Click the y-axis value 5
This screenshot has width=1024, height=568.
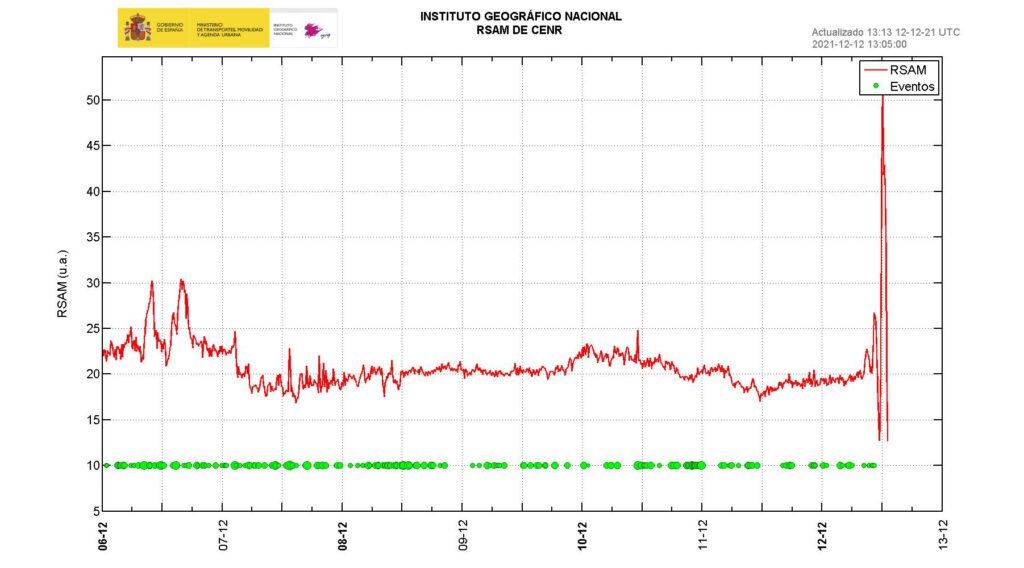point(96,511)
